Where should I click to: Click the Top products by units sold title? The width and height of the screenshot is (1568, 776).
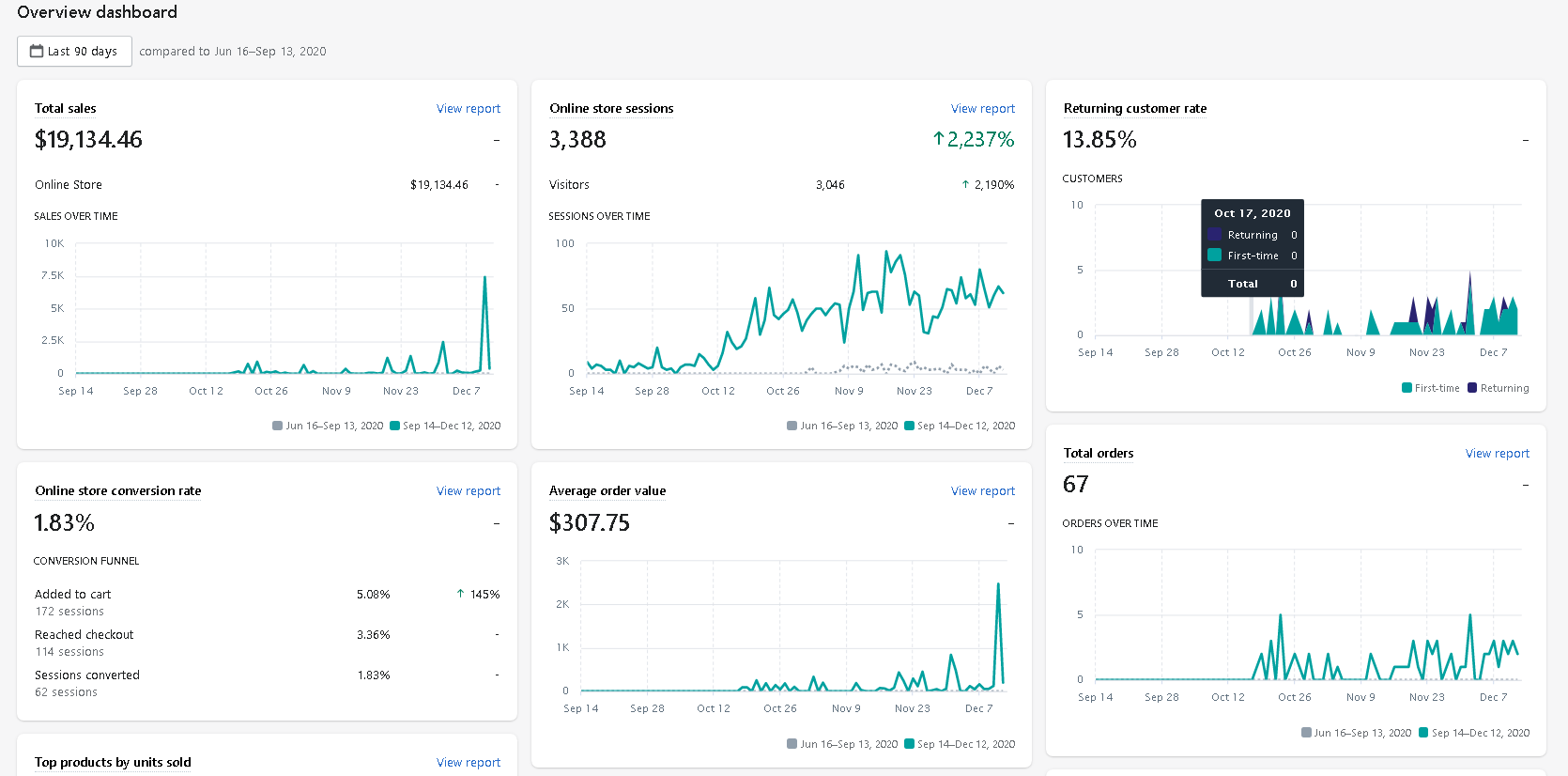[x=113, y=763]
